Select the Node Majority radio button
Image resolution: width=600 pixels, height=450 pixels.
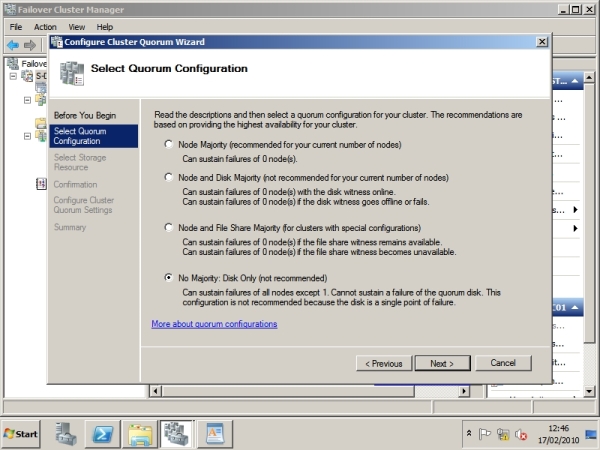(168, 144)
